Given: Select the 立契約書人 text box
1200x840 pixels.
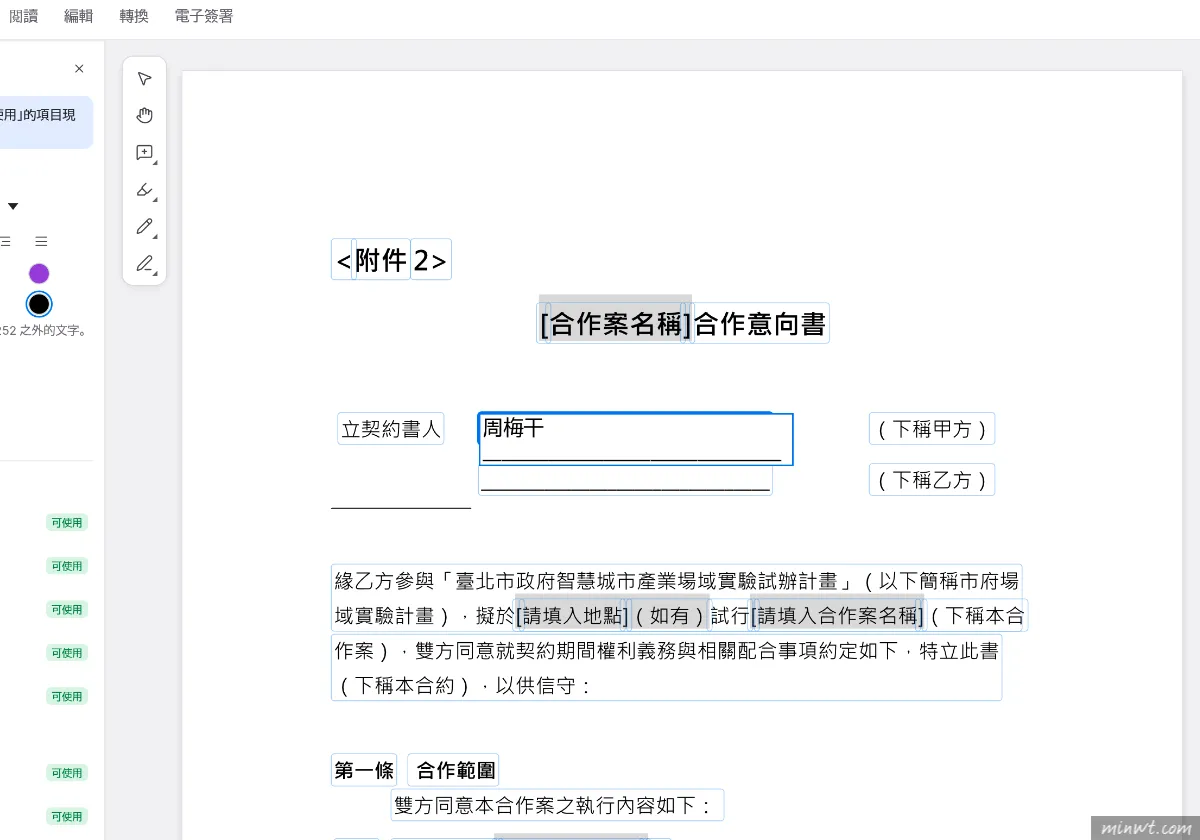Looking at the screenshot, I should pos(391,429).
